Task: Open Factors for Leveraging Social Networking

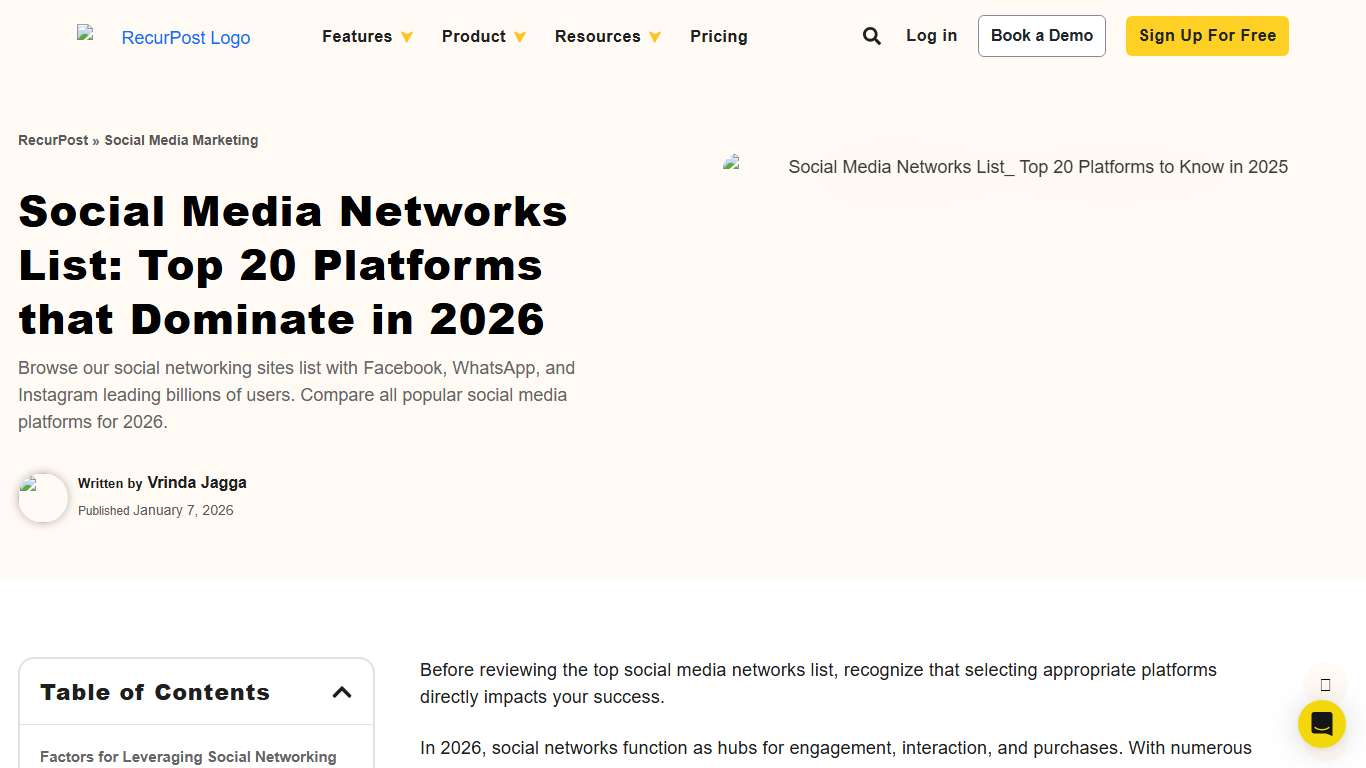Action: pos(187,757)
